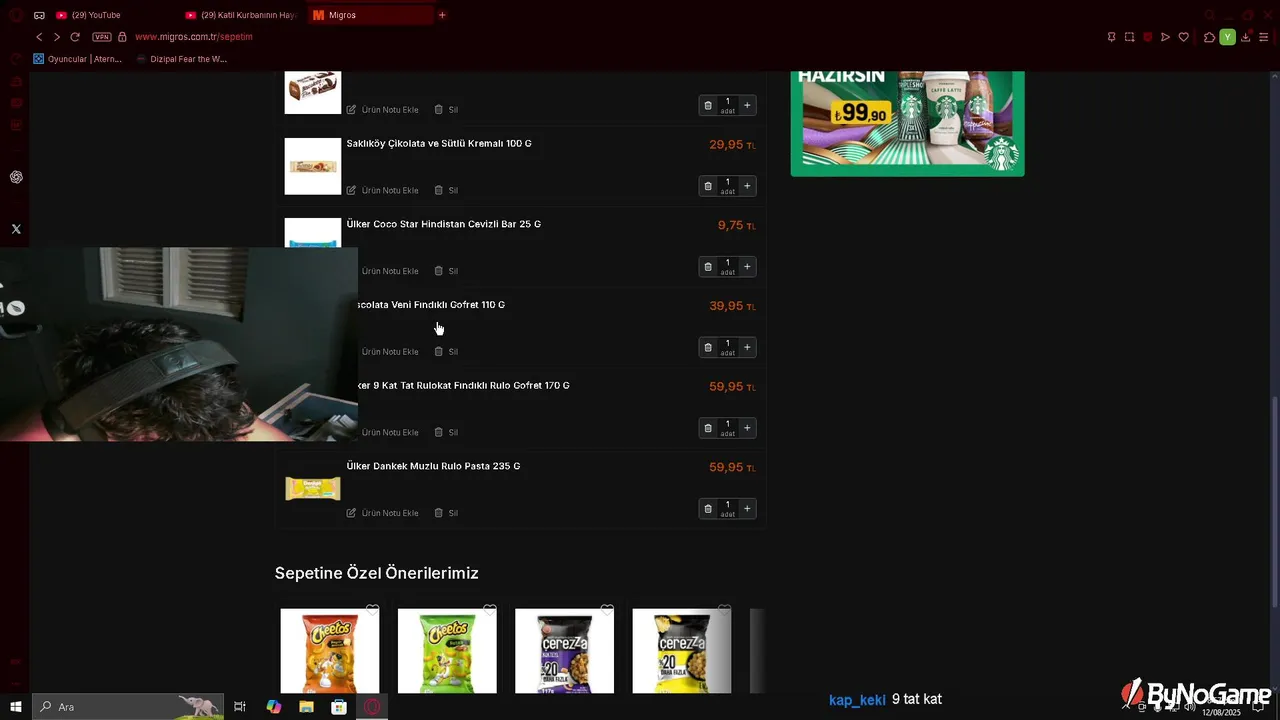1280x720 pixels.
Task: Open the Easy Setup sliders menu
Action: tap(1263, 37)
